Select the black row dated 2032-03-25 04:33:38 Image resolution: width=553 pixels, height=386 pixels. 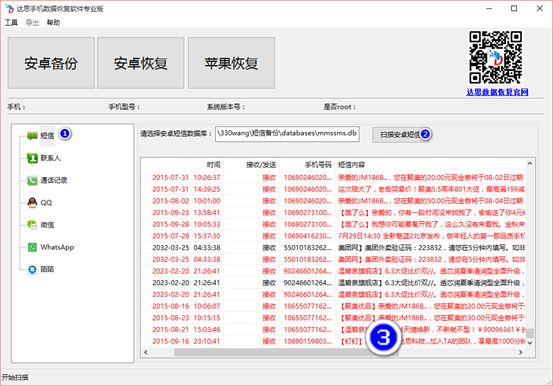pos(334,248)
